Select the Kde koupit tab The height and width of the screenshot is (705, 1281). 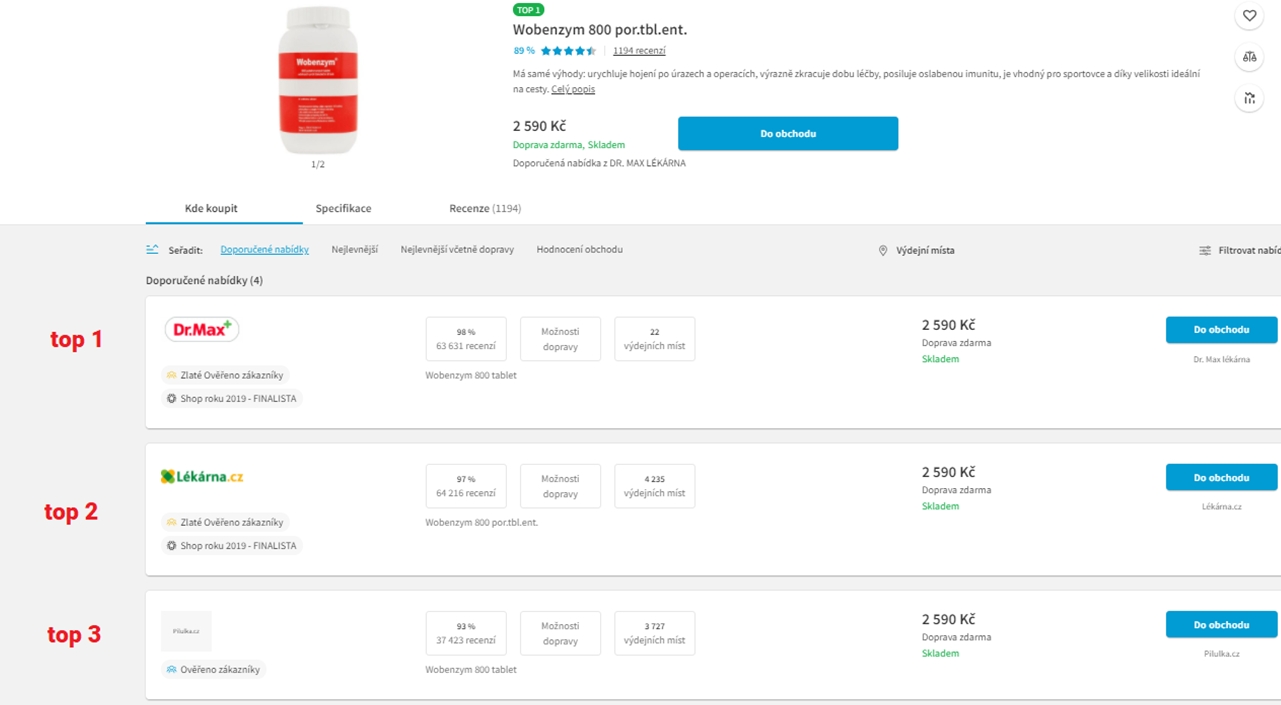point(211,209)
